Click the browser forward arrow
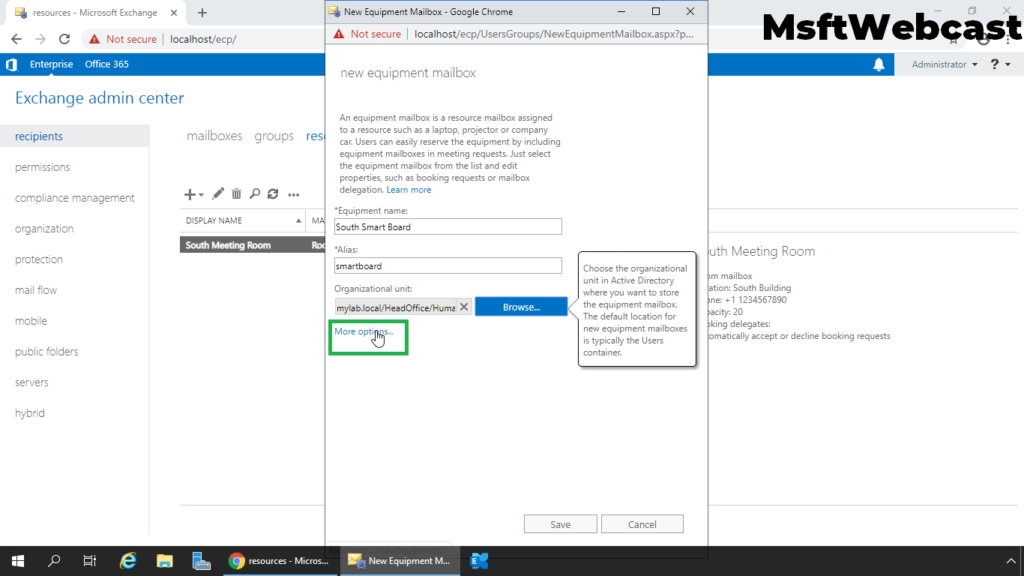The height and width of the screenshot is (576, 1024). [40, 39]
